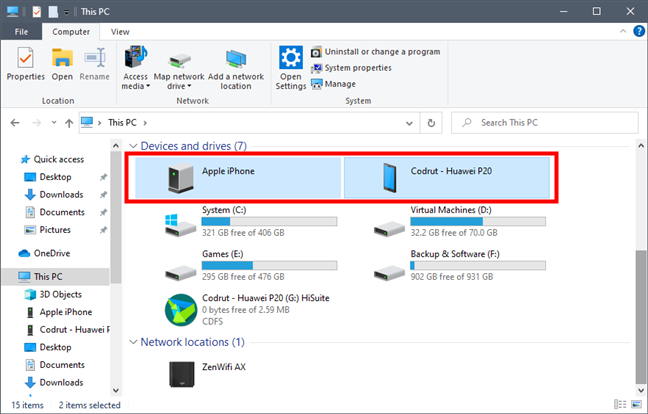Switch to the View ribbon tab

[120, 31]
